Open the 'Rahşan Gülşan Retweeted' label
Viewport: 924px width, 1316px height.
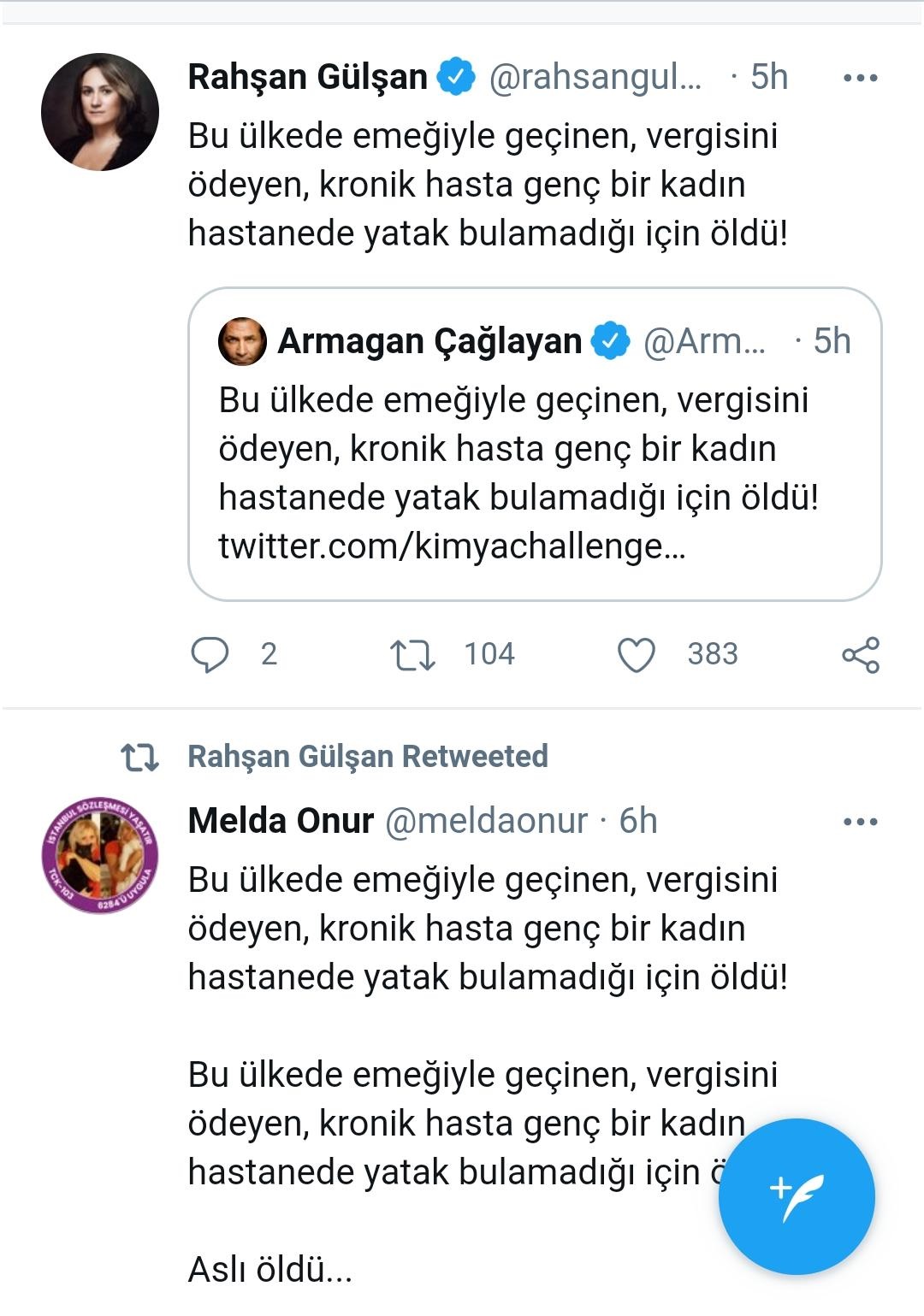(x=368, y=757)
